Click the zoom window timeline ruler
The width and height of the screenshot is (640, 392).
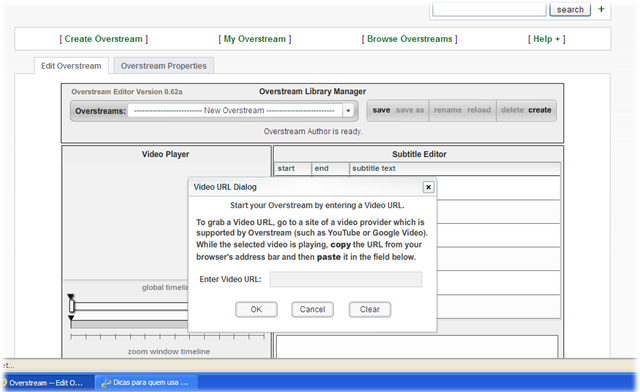pos(167,337)
